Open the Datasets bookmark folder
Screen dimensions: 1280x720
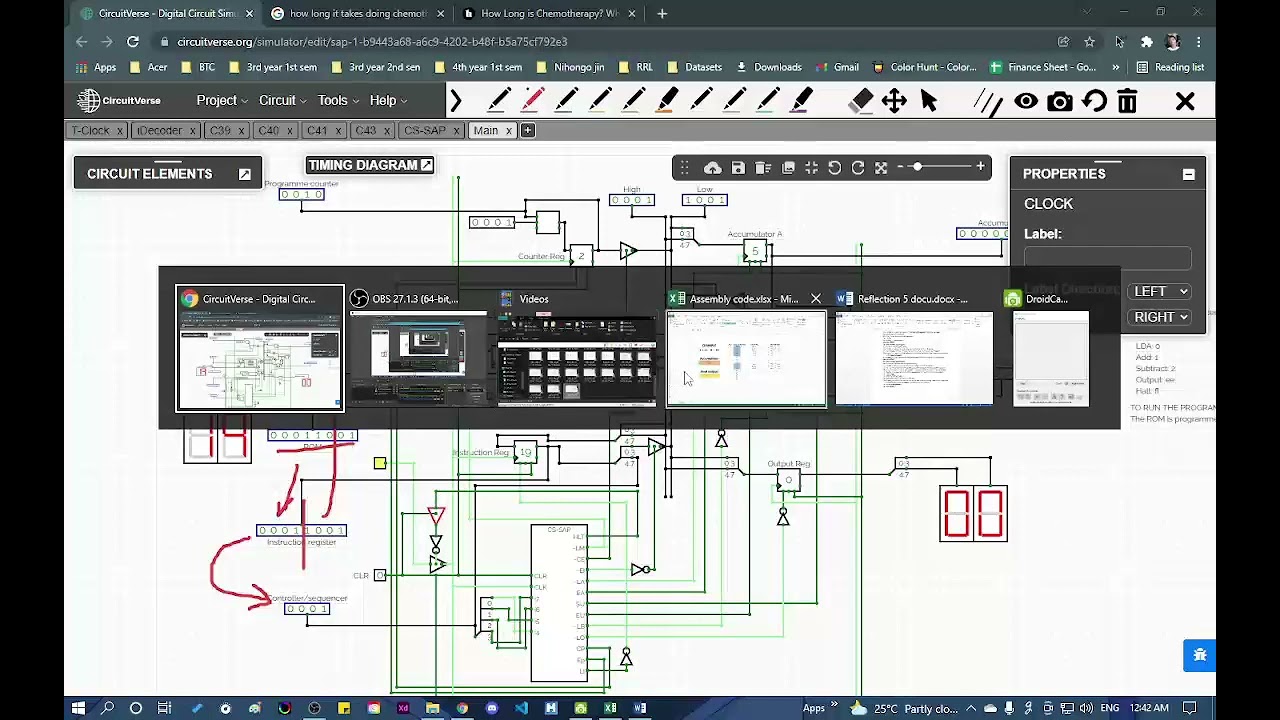[x=694, y=67]
